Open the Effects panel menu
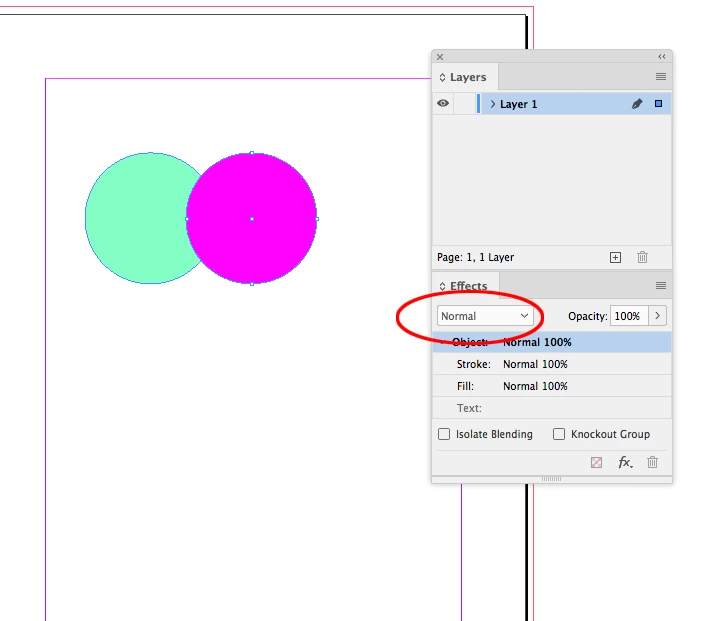Viewport: 720px width, 621px height. (661, 286)
